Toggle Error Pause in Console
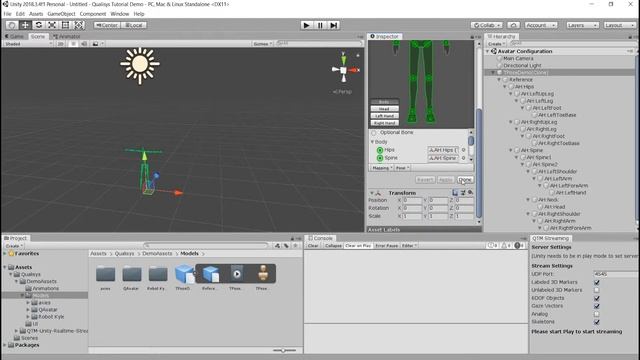Screen dimensions: 640x360 pos(387,246)
